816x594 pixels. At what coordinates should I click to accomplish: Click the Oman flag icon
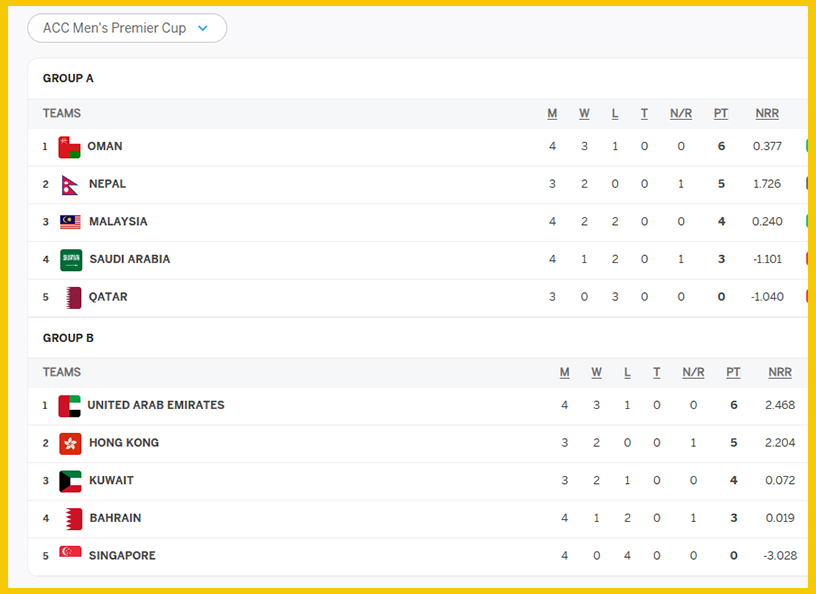tap(69, 147)
